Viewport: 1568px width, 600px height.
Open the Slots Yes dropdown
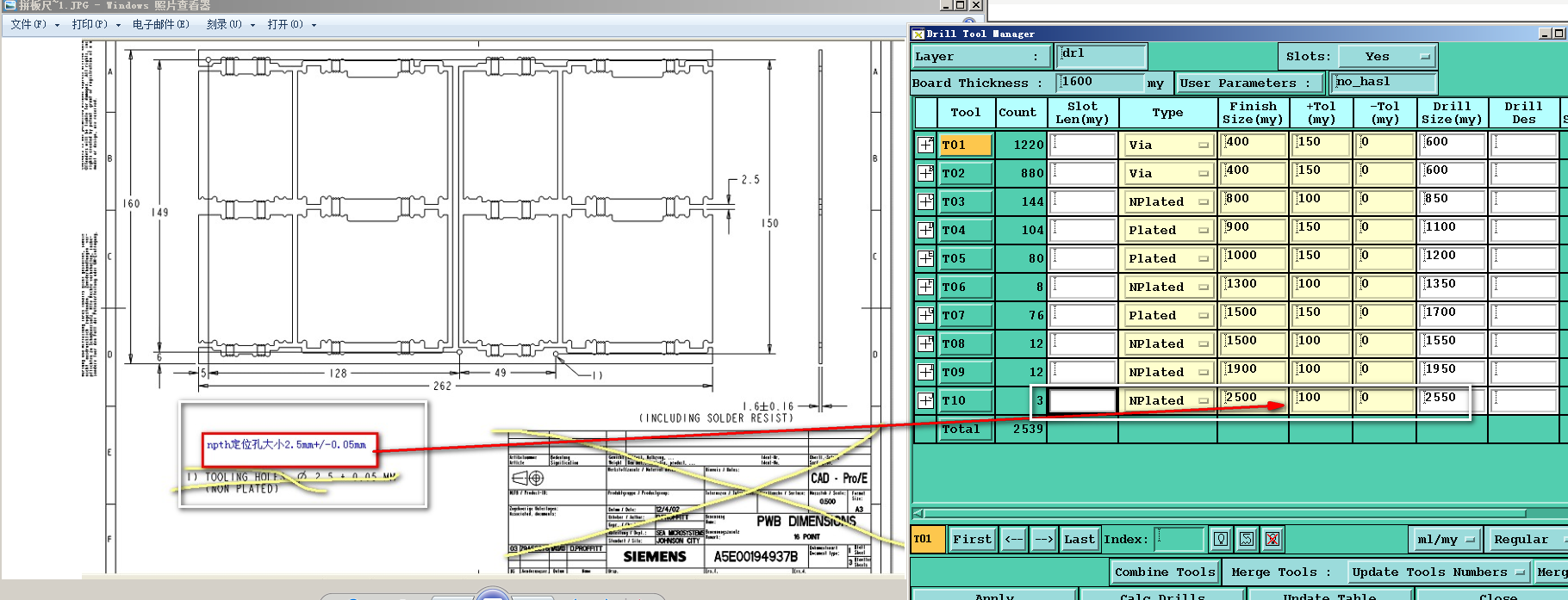[x=1386, y=57]
